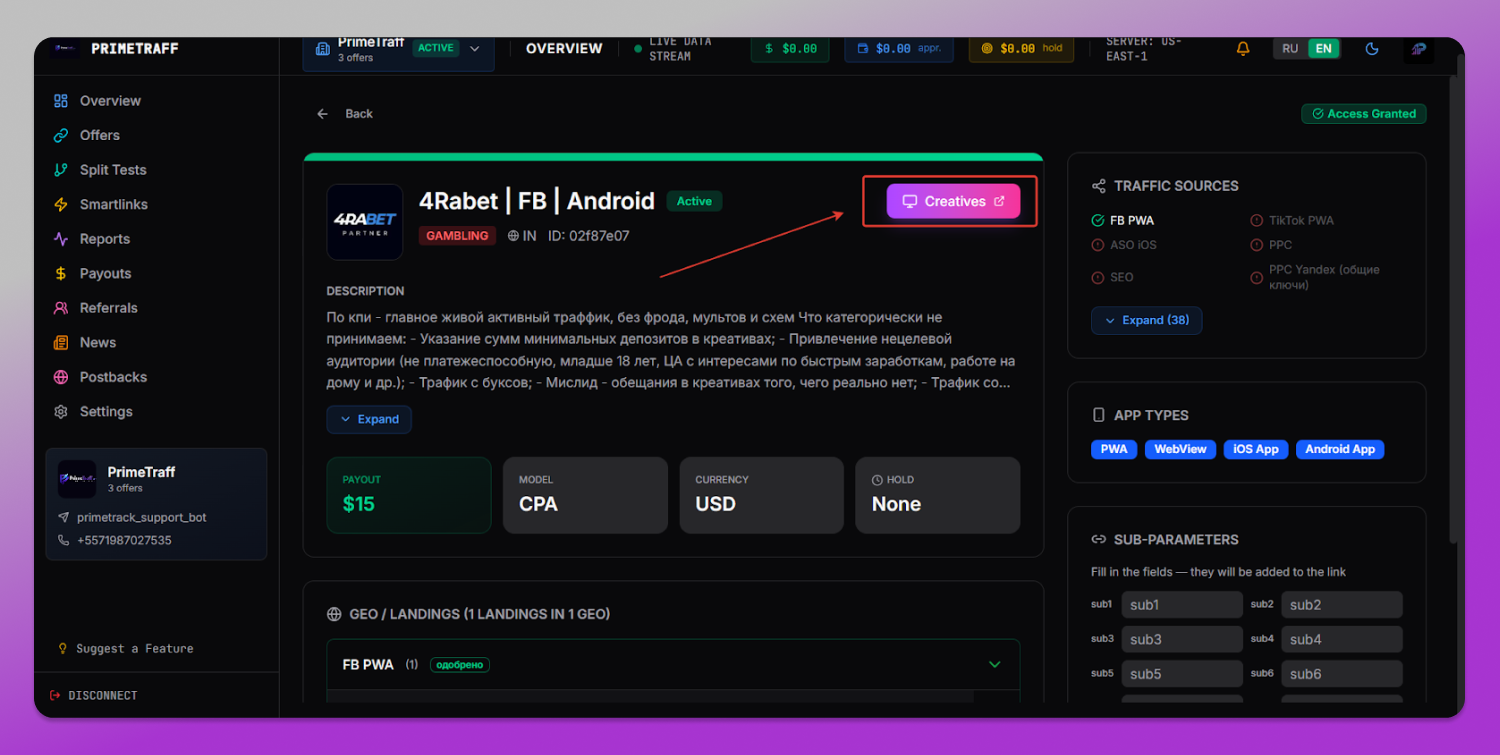This screenshot has width=1500, height=755.
Task: Click the Sub-Parameters link icon
Action: pos(1099,540)
